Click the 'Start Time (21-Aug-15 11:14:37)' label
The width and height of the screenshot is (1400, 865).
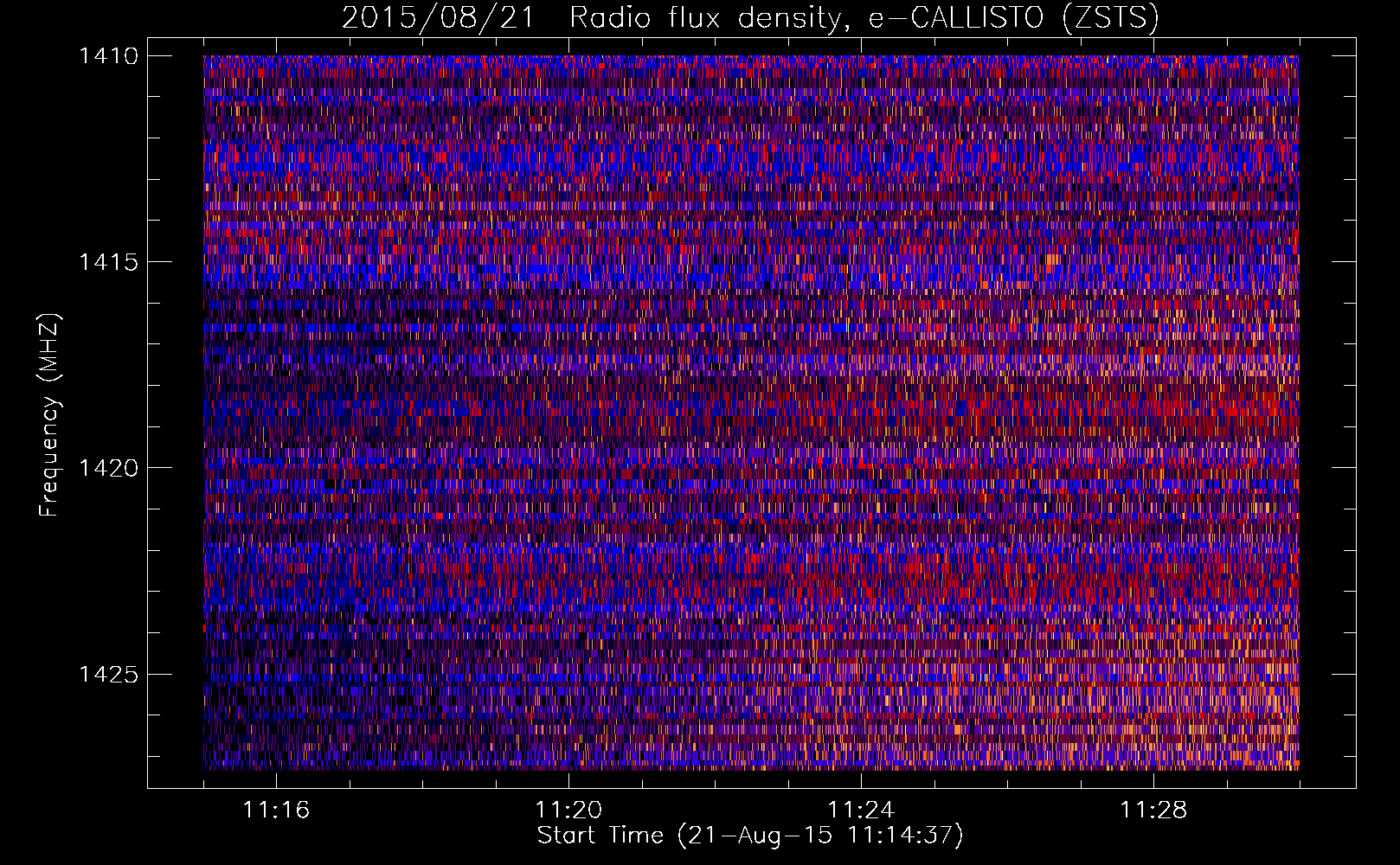click(750, 836)
